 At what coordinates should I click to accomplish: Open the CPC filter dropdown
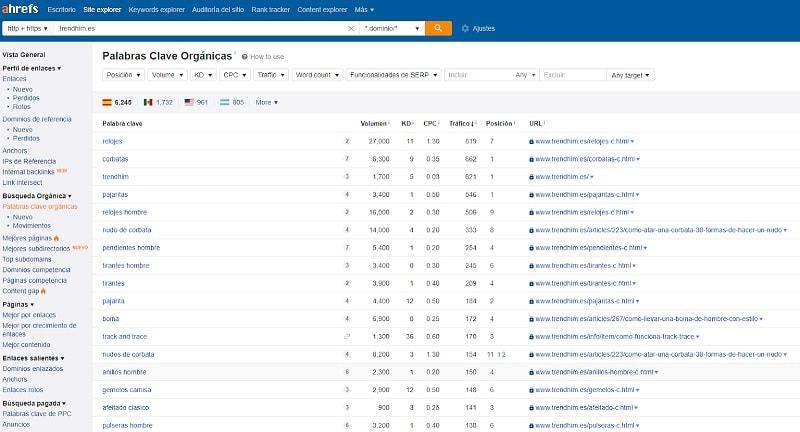point(235,75)
